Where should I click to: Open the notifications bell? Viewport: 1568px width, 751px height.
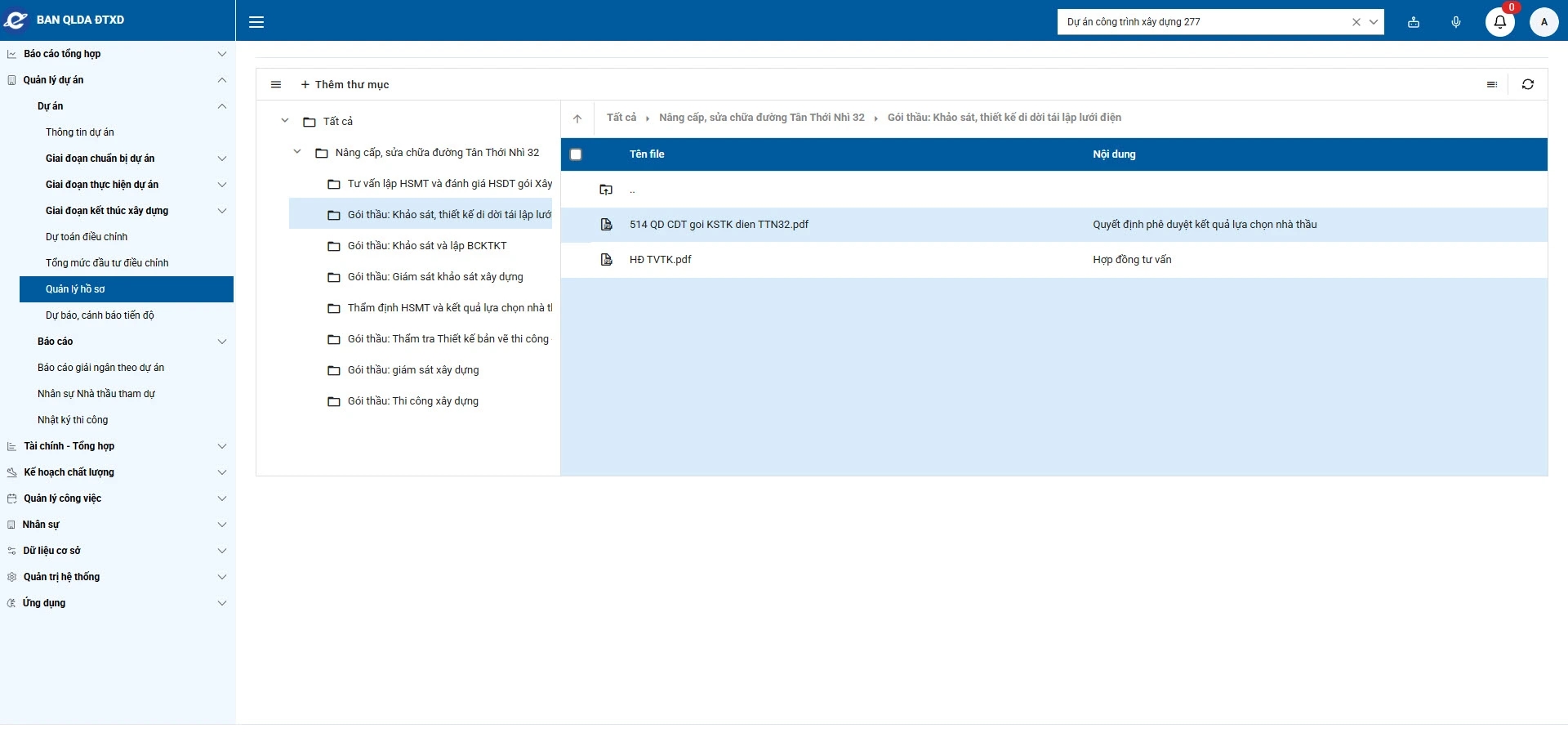pos(1499,22)
